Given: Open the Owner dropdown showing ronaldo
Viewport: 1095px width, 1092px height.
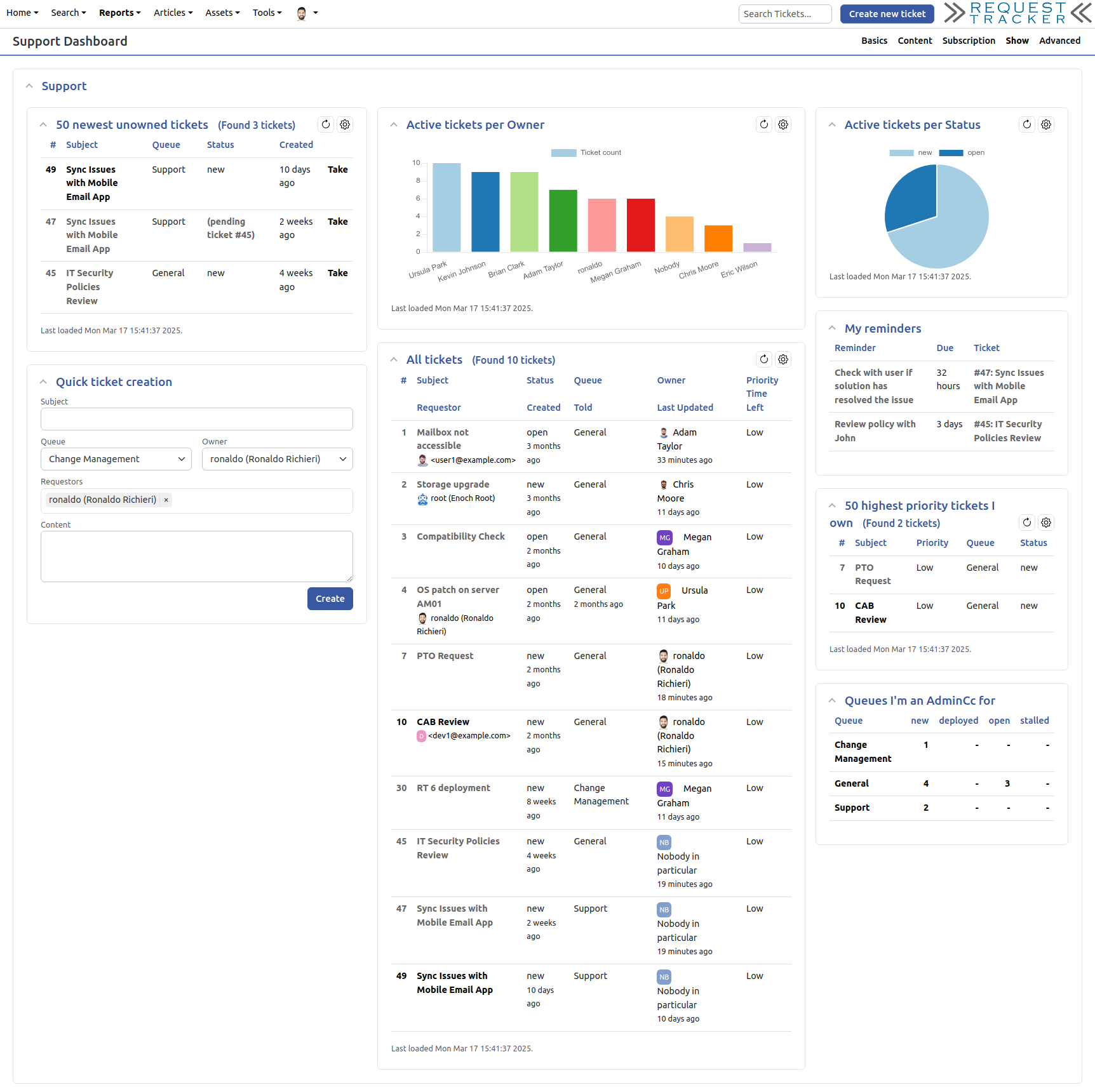Looking at the screenshot, I should (278, 459).
